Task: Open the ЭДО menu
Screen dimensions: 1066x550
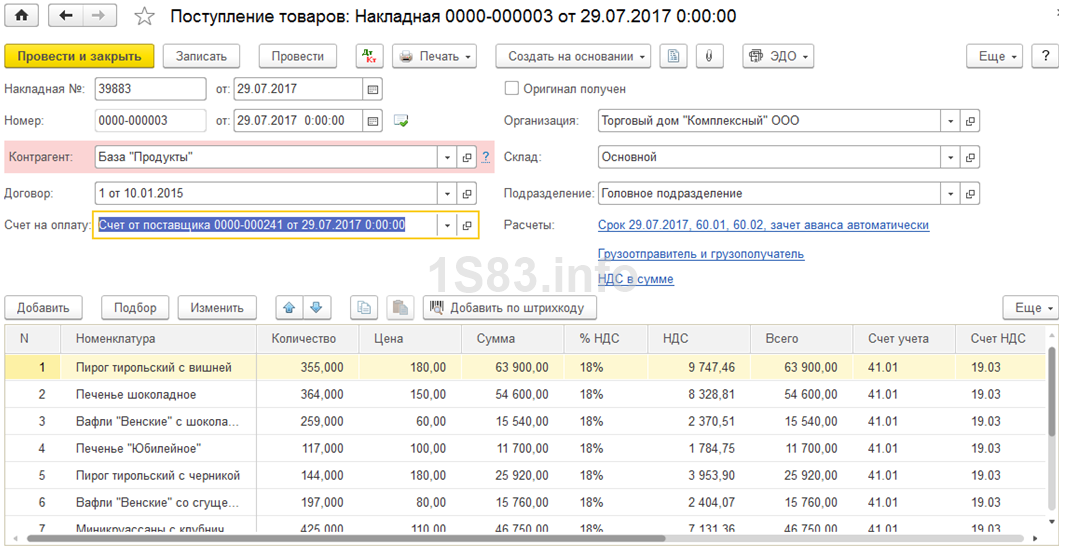Action: [x=777, y=56]
